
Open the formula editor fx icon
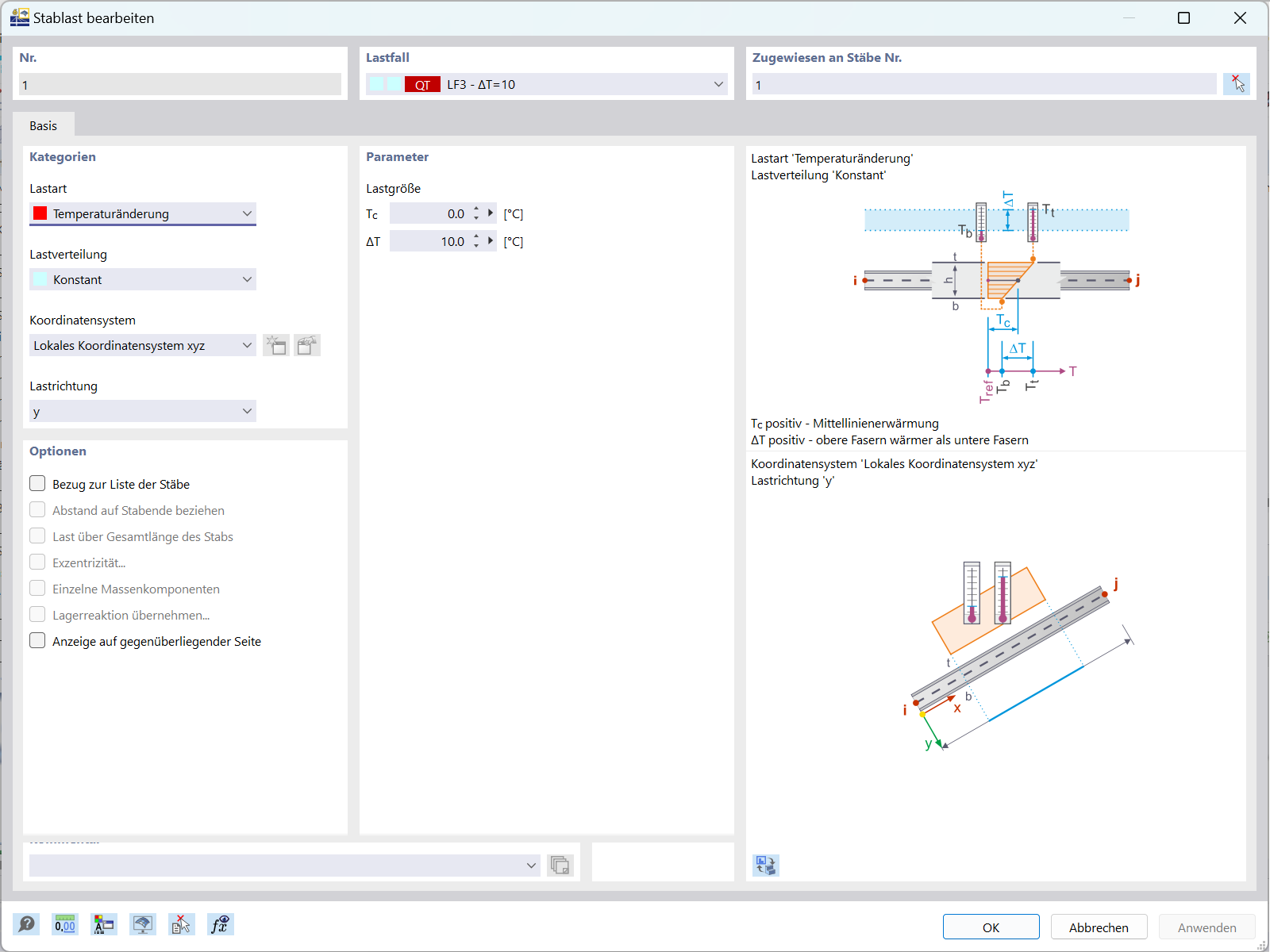coord(221,924)
